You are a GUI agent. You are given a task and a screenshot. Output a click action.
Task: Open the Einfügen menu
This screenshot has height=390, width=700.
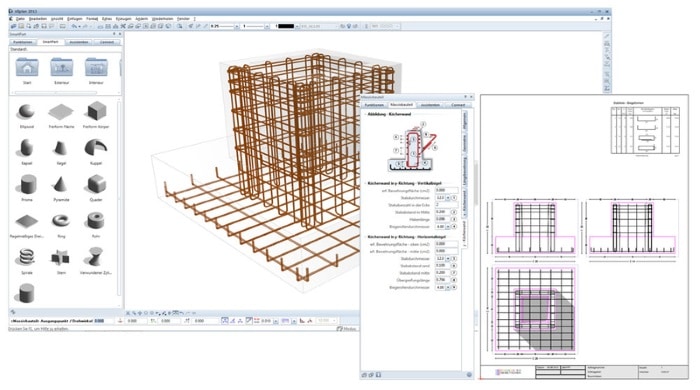pos(75,19)
